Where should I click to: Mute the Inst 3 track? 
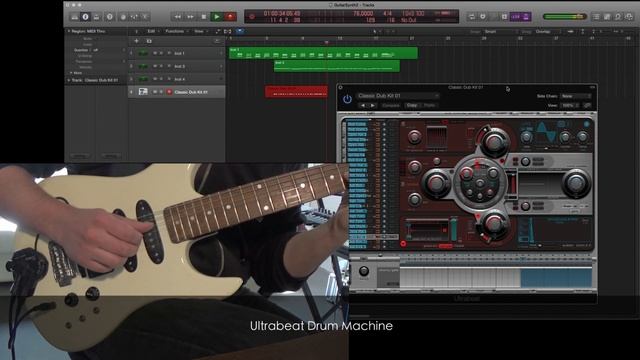tap(155, 66)
